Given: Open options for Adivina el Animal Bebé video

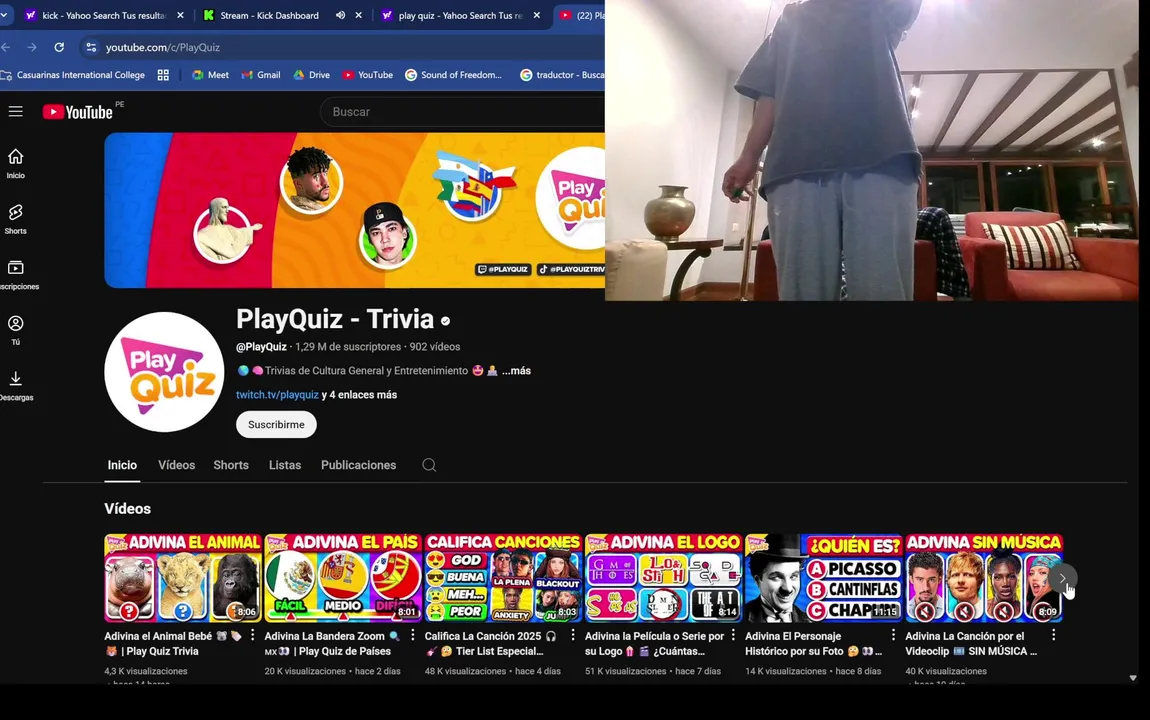Looking at the screenshot, I should pyautogui.click(x=252, y=635).
